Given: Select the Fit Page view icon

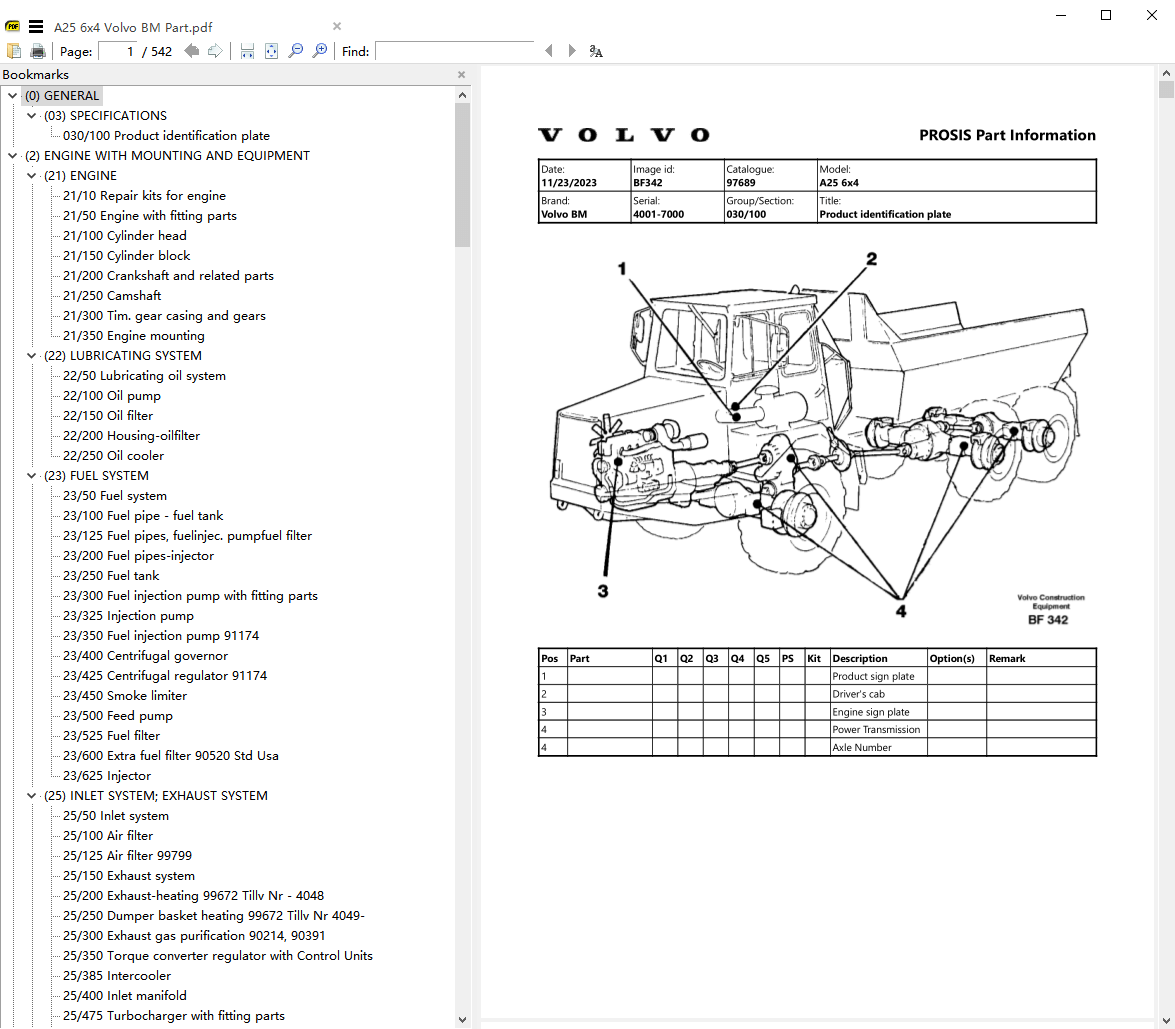Looking at the screenshot, I should (271, 51).
